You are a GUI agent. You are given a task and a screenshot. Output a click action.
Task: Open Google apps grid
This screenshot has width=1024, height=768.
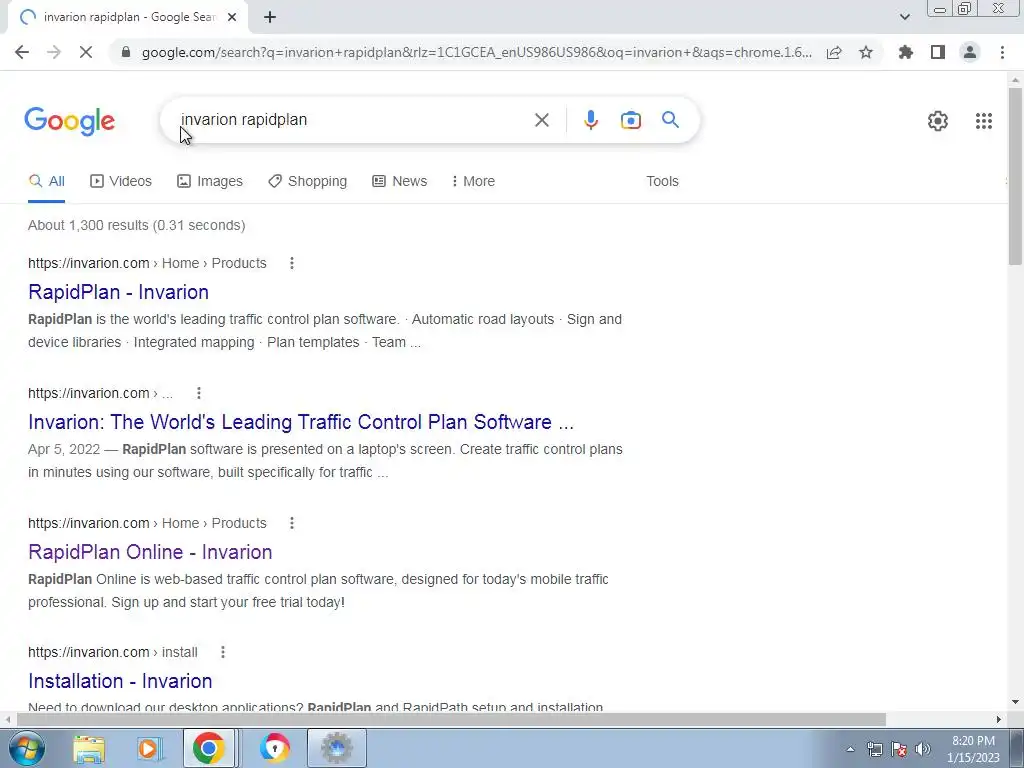[x=984, y=121]
